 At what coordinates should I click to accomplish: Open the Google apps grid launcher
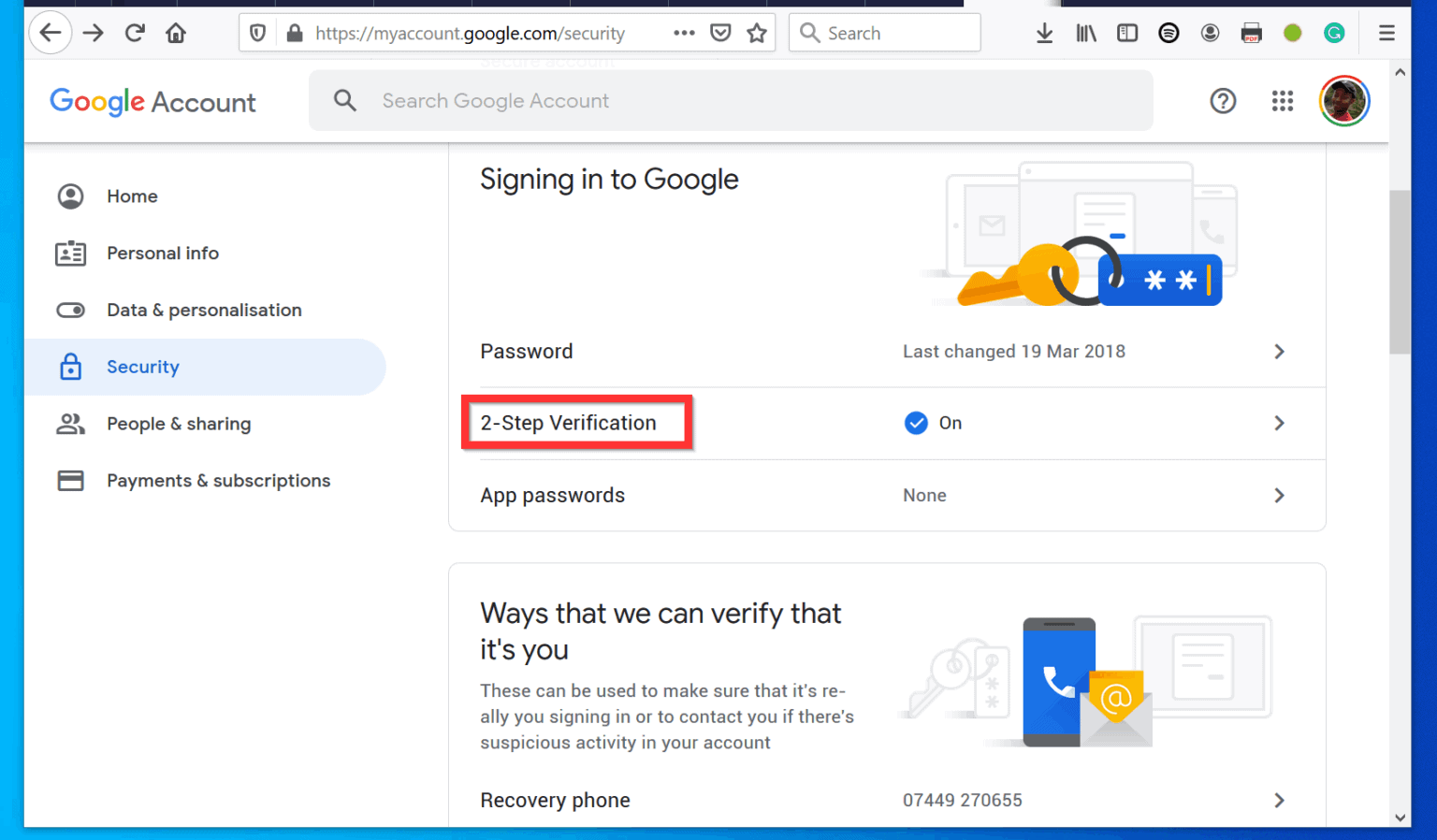click(x=1283, y=101)
